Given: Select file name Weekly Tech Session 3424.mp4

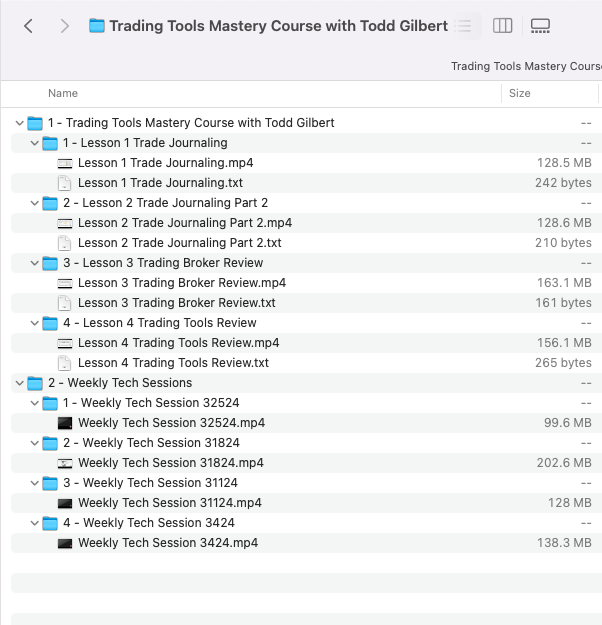Looking at the screenshot, I should coord(168,543).
